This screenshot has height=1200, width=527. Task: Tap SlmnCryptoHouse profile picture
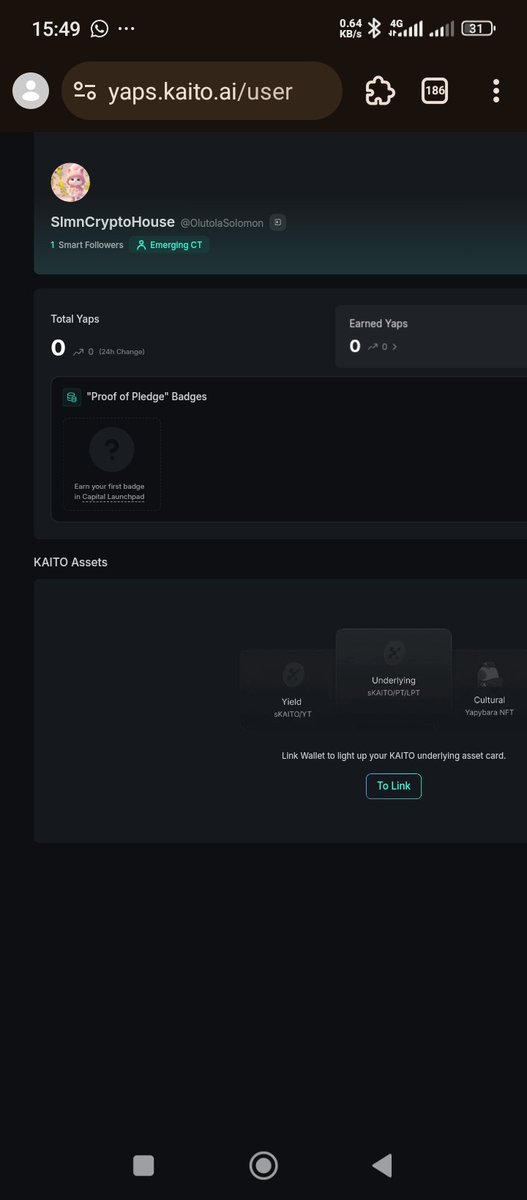pos(70,182)
